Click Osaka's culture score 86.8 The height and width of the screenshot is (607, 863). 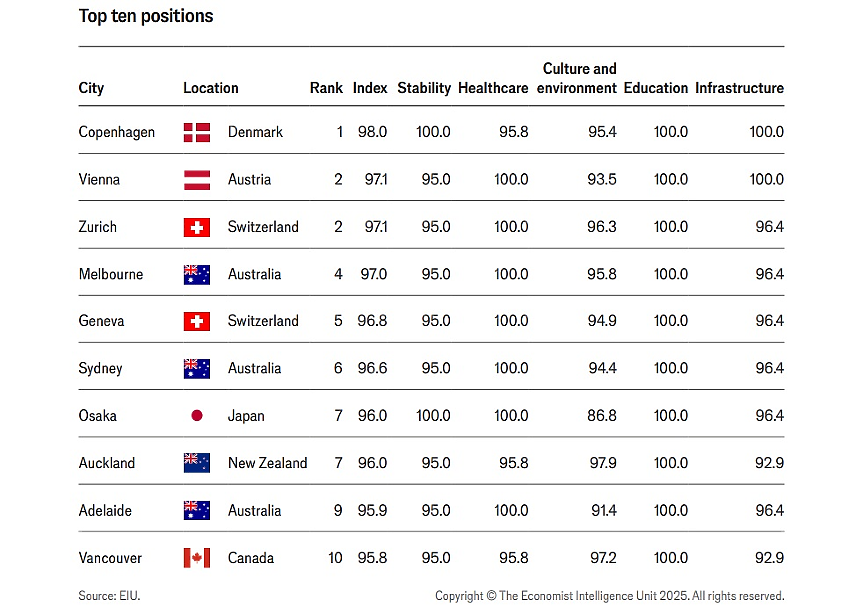[x=602, y=415]
